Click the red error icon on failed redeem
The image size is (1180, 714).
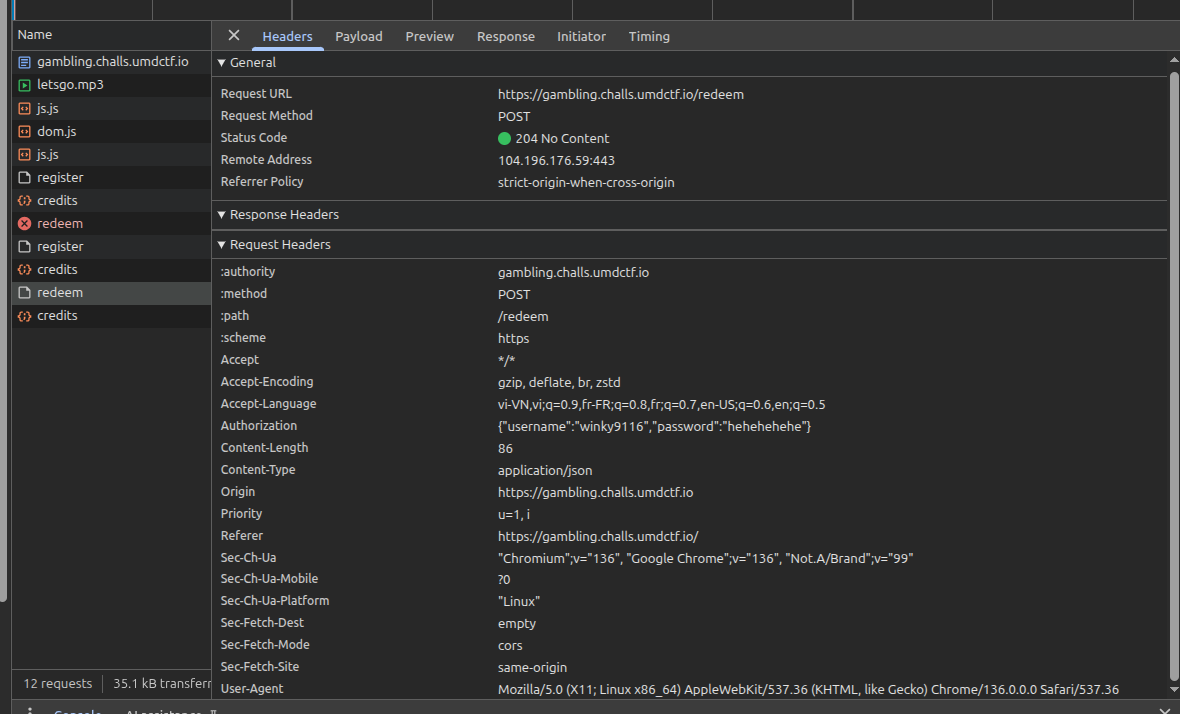click(x=25, y=224)
